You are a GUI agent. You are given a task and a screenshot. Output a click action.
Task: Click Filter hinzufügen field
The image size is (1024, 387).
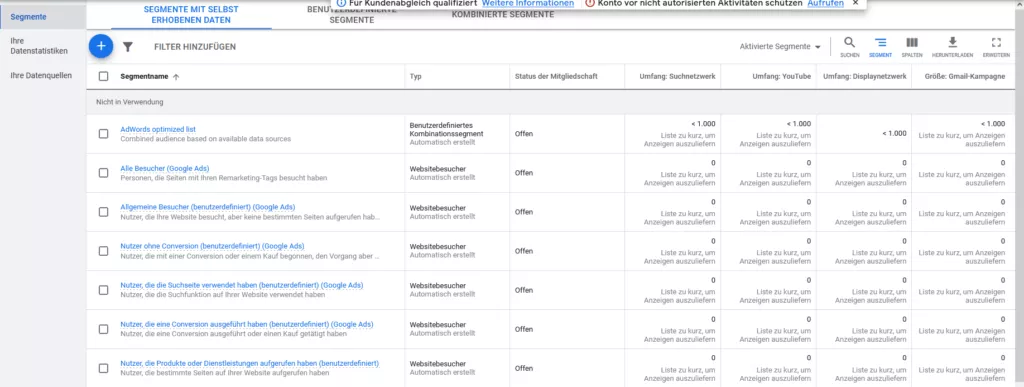pos(195,47)
